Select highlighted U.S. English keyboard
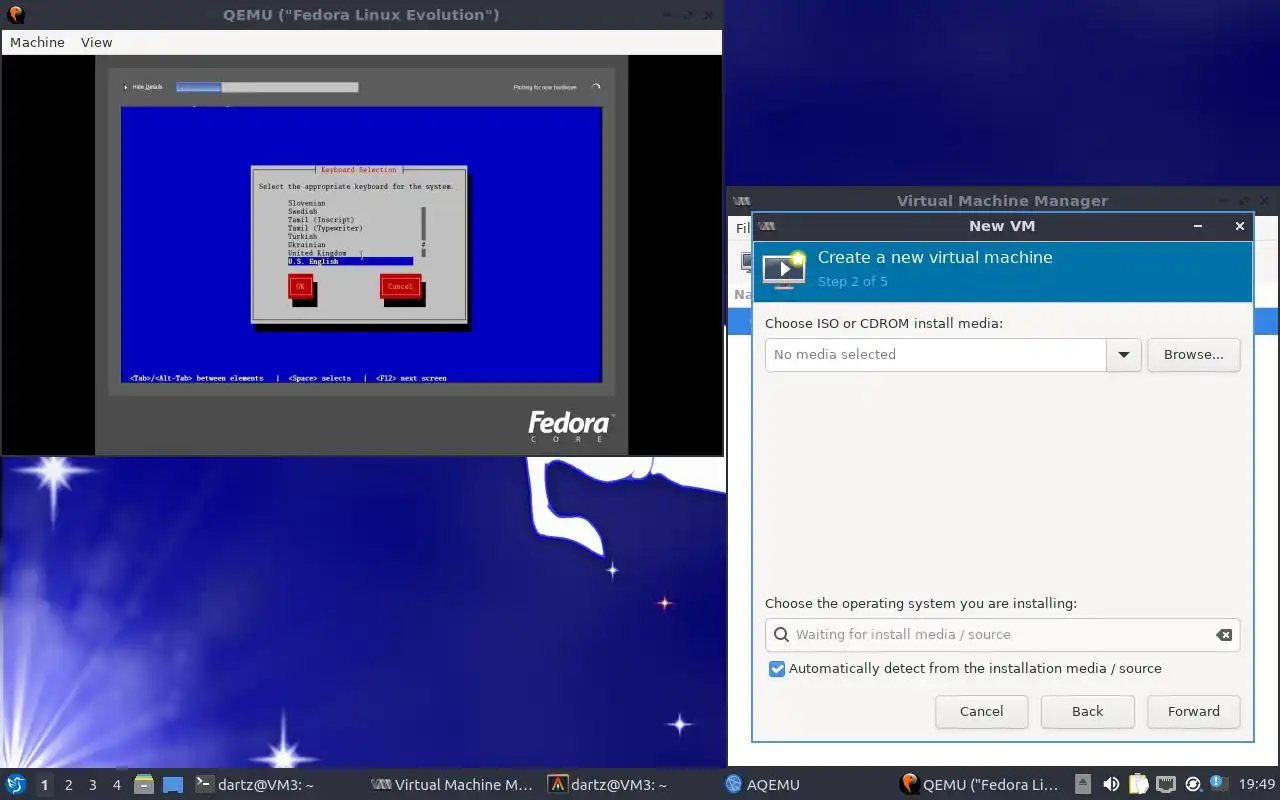Screen dimensions: 1280x800 [350, 261]
